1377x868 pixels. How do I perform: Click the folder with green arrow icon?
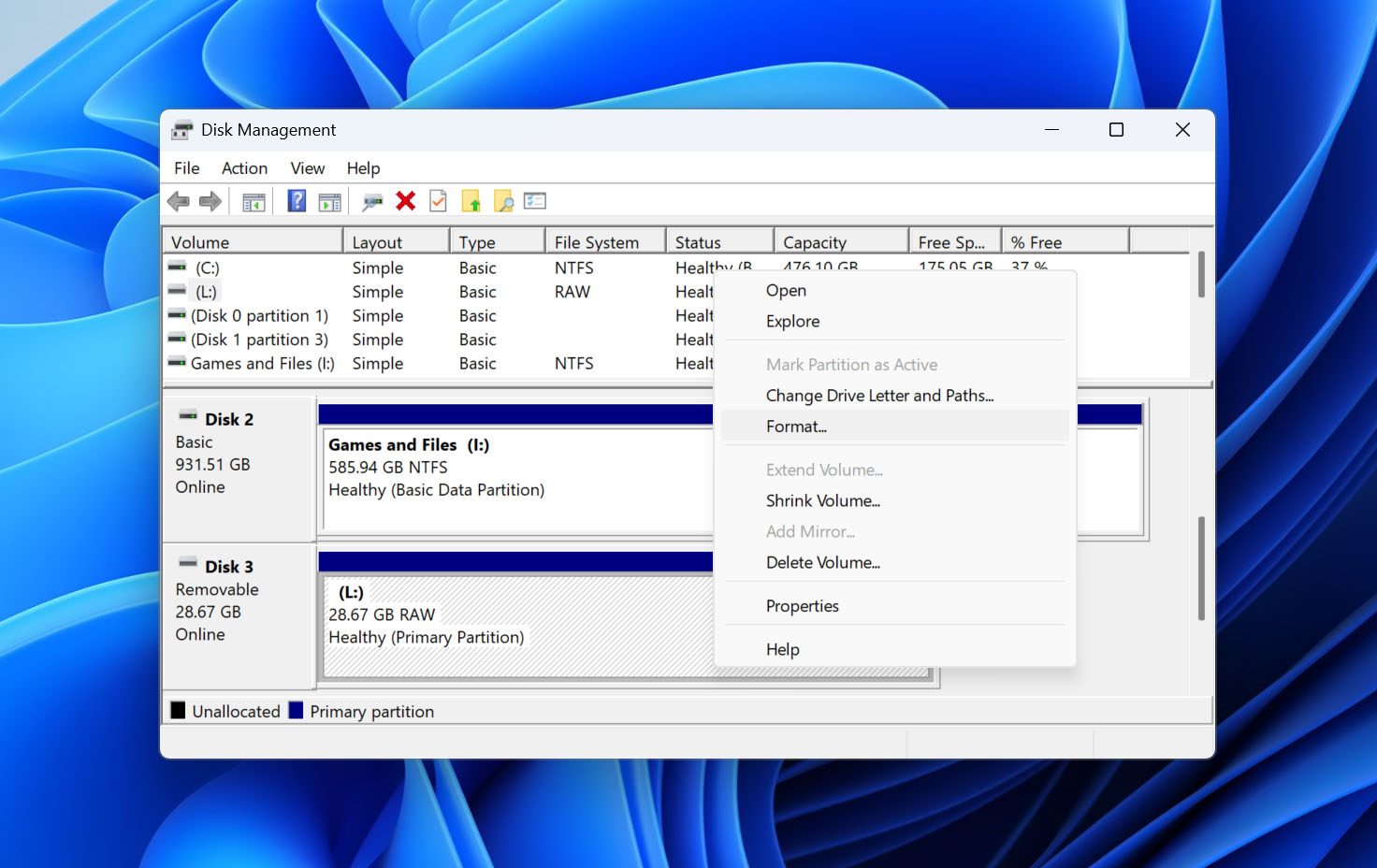[471, 201]
